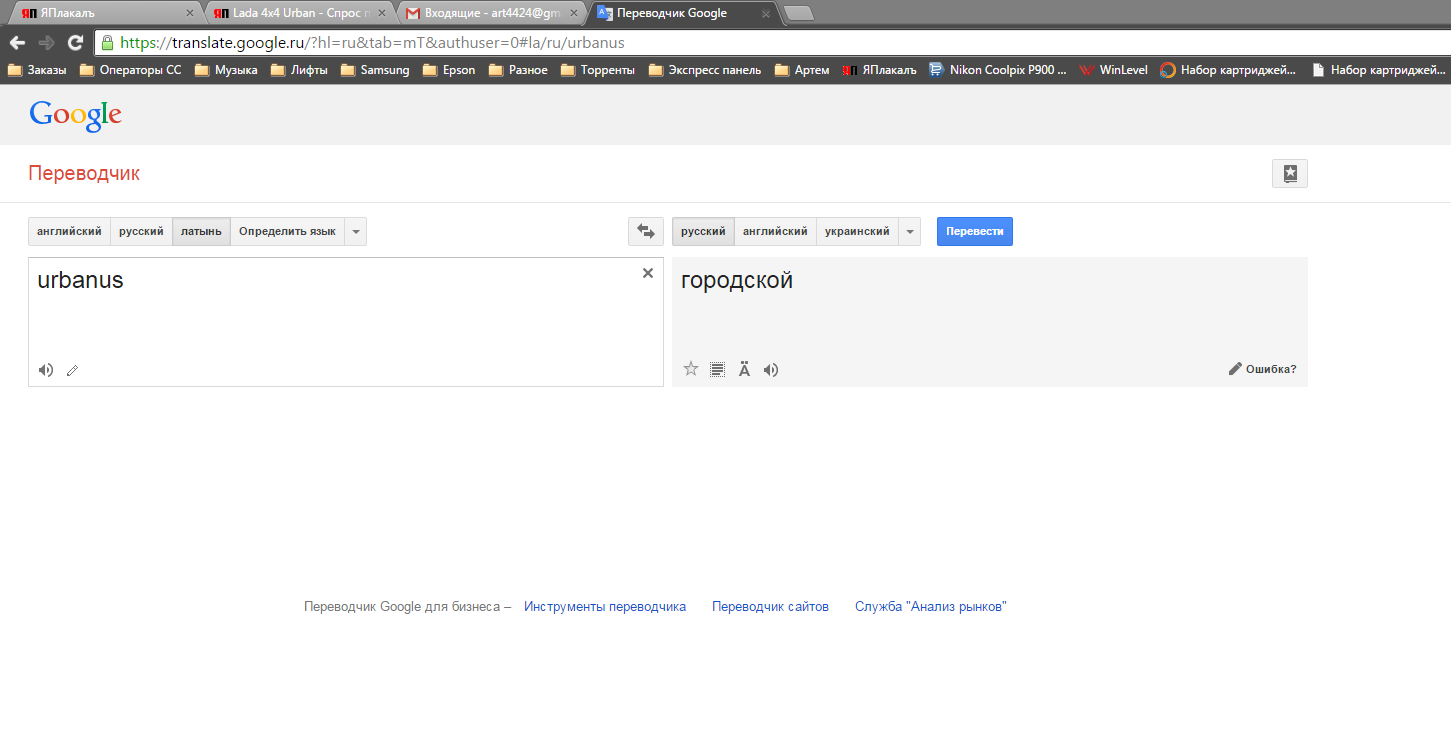Select украинский as target language
Viewport: 1451px width, 756px height.
pos(857,232)
